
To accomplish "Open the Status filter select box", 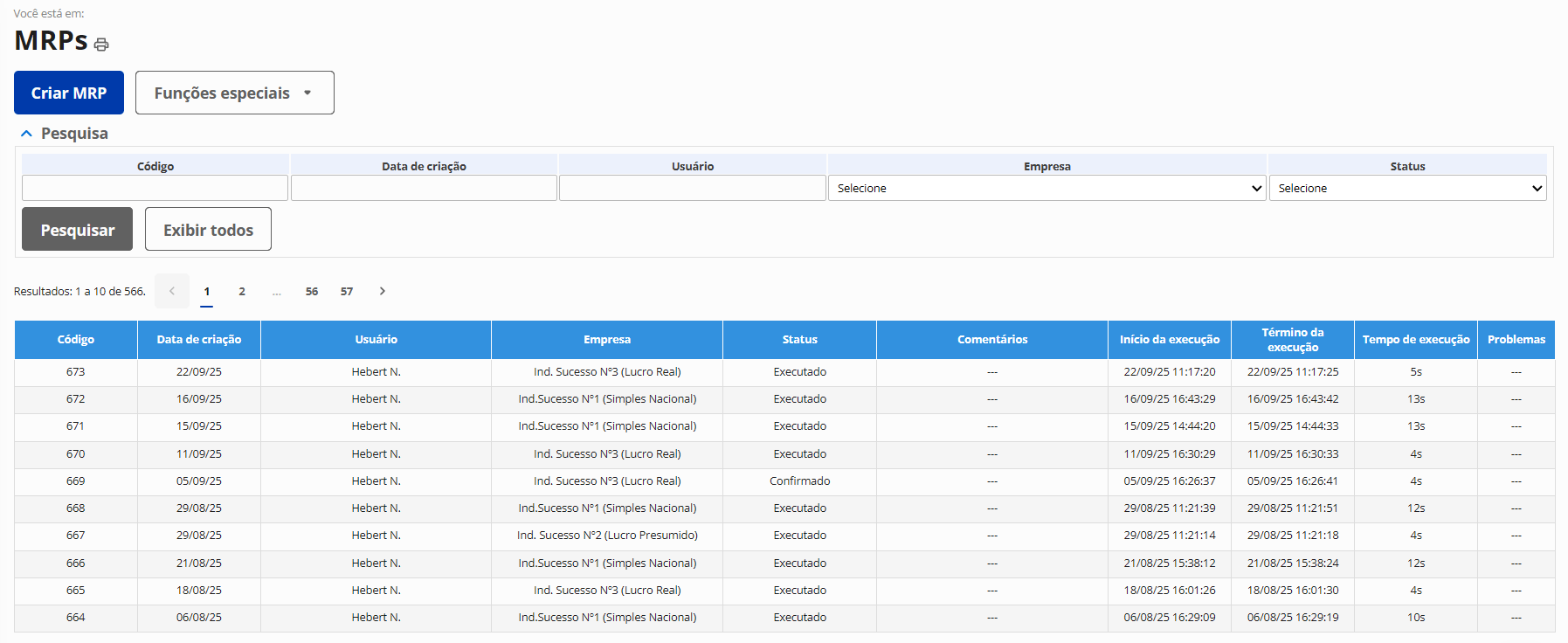I will (x=1406, y=188).
